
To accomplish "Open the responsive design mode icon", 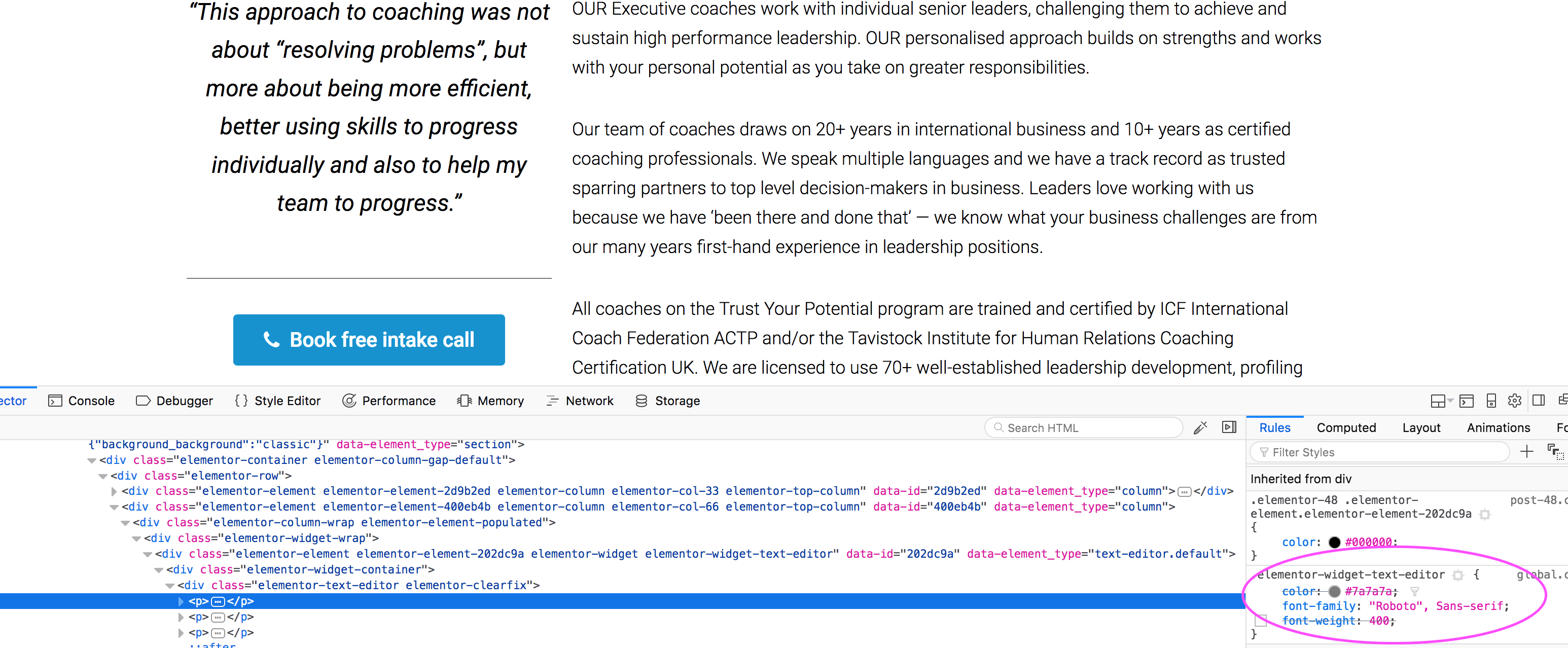I will pyautogui.click(x=1491, y=401).
